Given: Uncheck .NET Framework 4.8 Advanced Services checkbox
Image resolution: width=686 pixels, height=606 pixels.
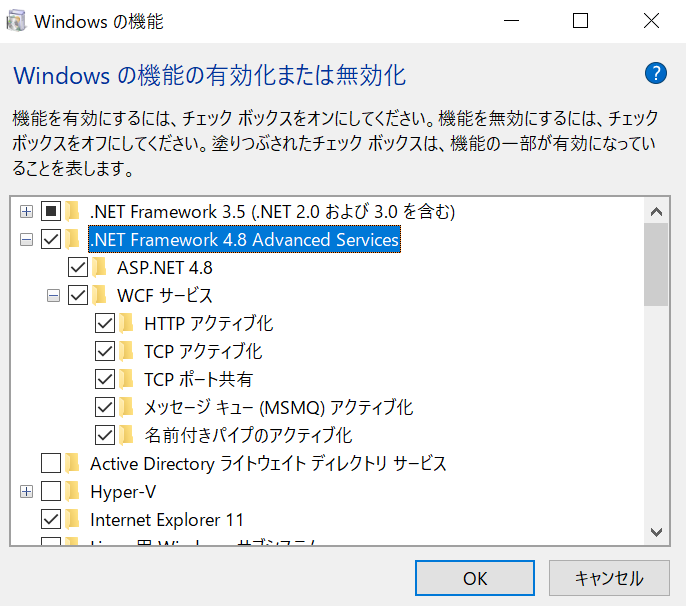Looking at the screenshot, I should point(51,240).
